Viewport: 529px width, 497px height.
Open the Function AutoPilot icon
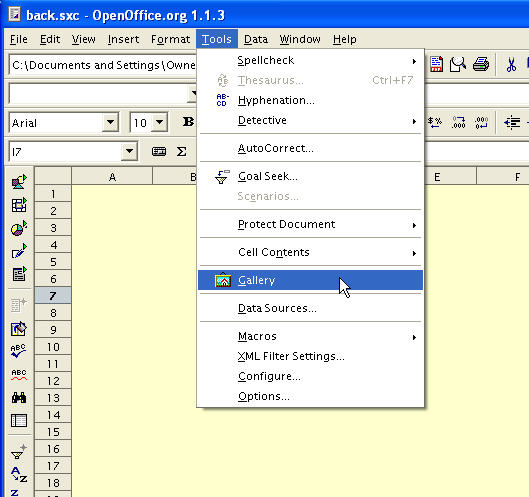point(159,151)
